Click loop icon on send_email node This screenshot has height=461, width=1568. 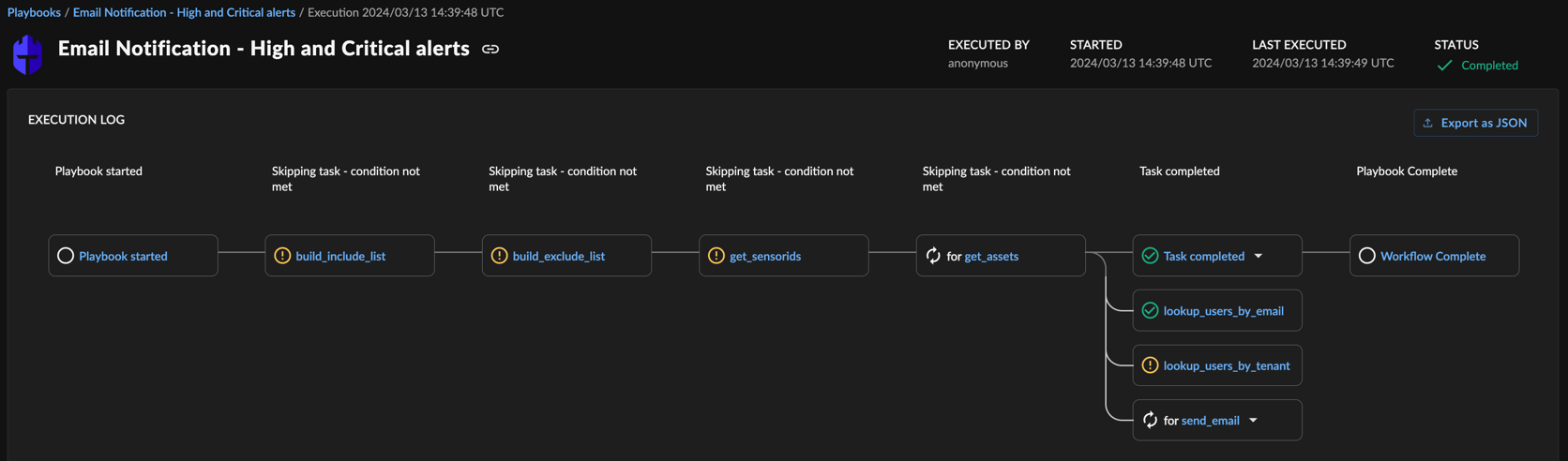(x=1150, y=421)
